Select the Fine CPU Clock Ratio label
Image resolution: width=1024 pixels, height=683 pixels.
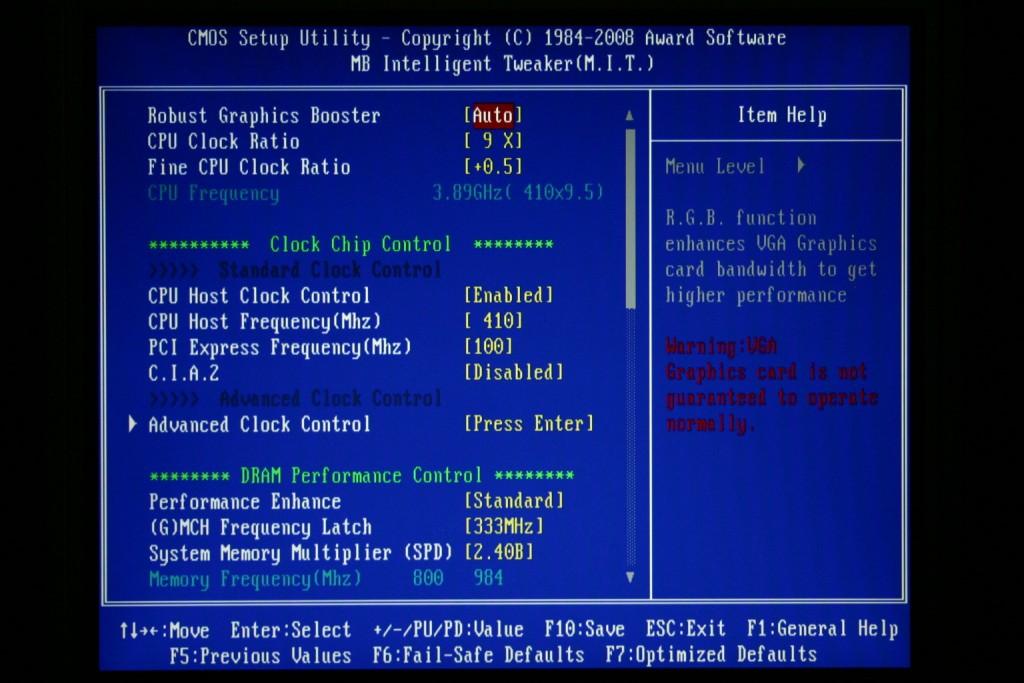[x=249, y=167]
